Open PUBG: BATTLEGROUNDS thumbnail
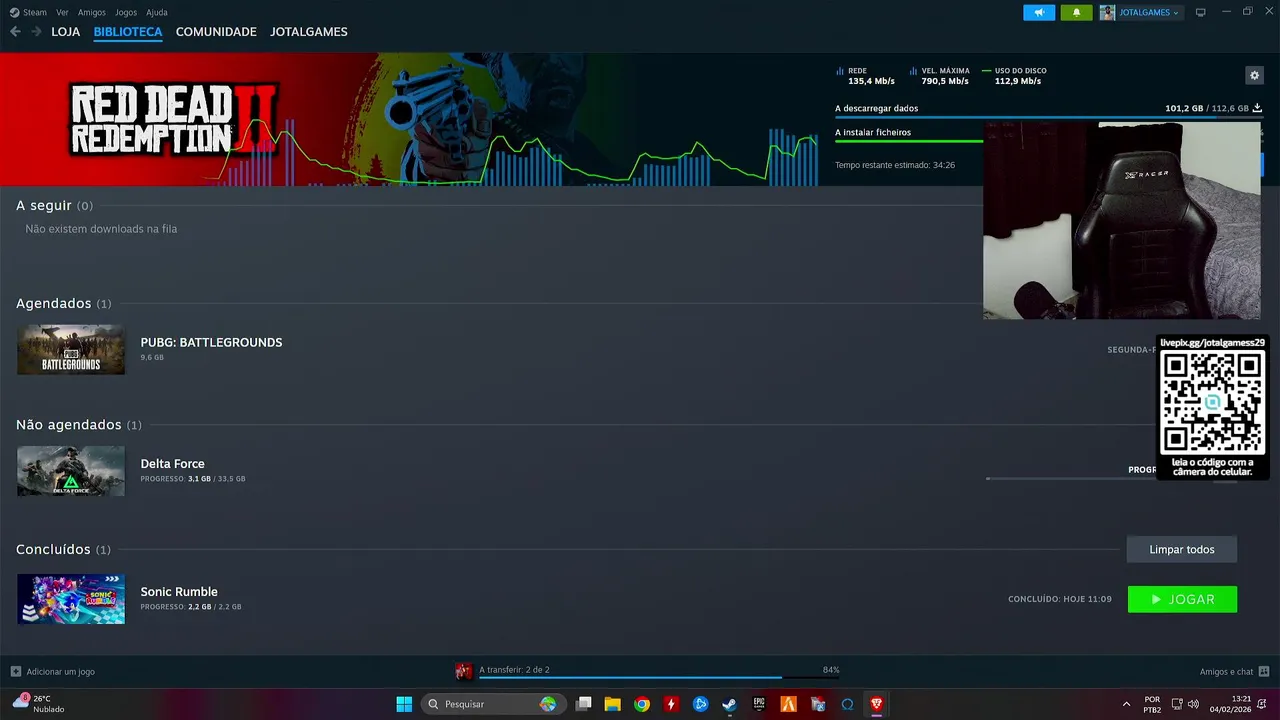 tap(71, 349)
